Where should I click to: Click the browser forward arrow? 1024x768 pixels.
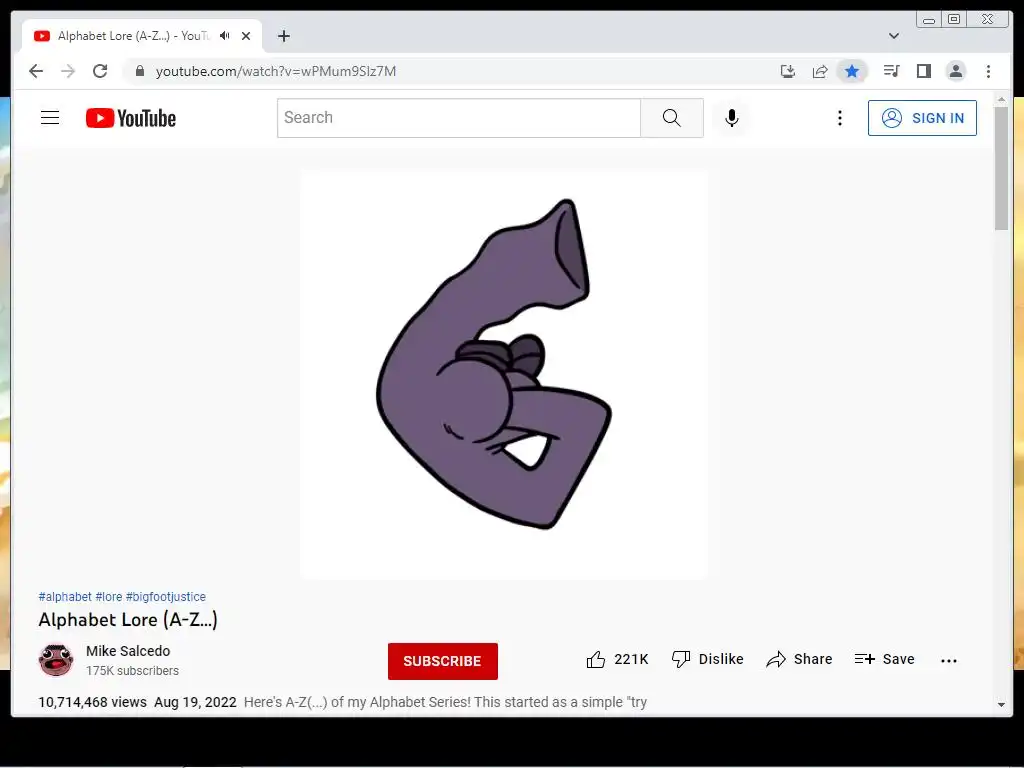68,71
